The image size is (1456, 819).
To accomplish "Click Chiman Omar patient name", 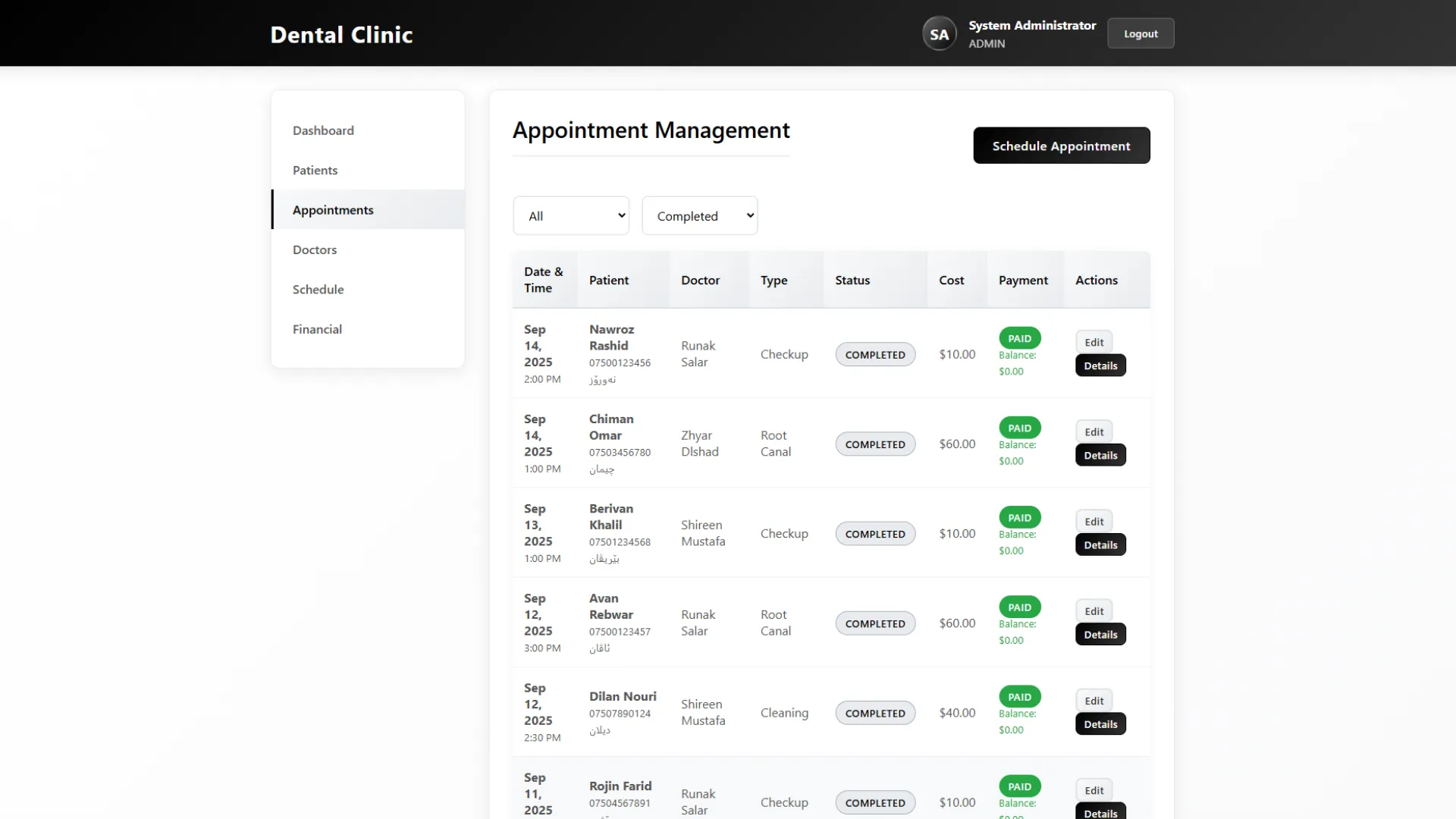I will tap(611, 427).
